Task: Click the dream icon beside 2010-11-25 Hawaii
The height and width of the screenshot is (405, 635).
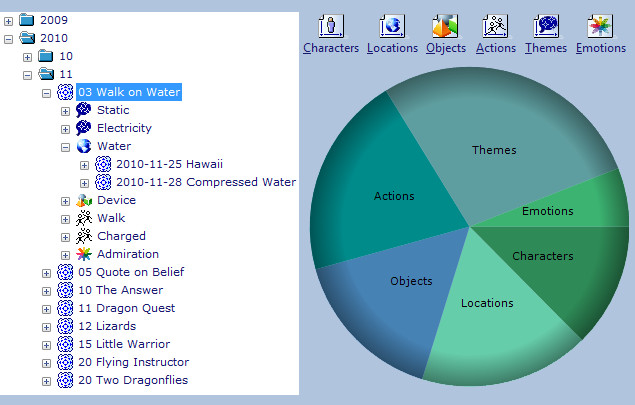Action: 103,164
